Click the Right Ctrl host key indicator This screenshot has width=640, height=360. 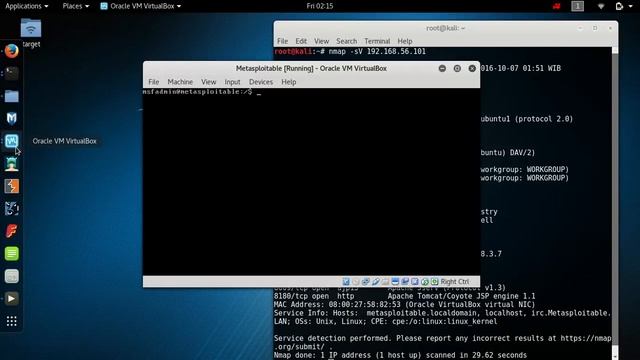[455, 282]
